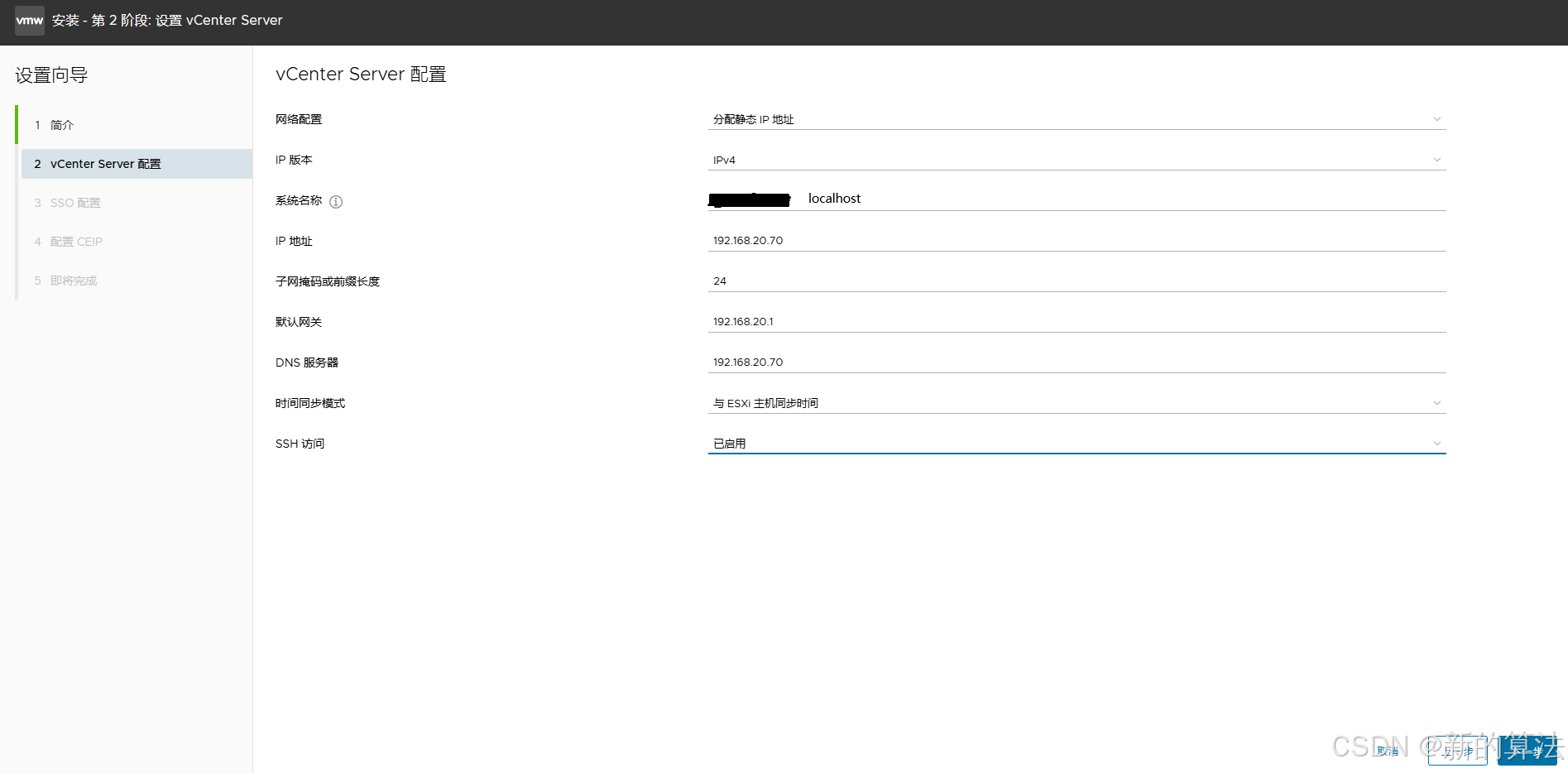Click the 时间同步模式 label
The width and height of the screenshot is (1568, 773).
click(x=310, y=403)
